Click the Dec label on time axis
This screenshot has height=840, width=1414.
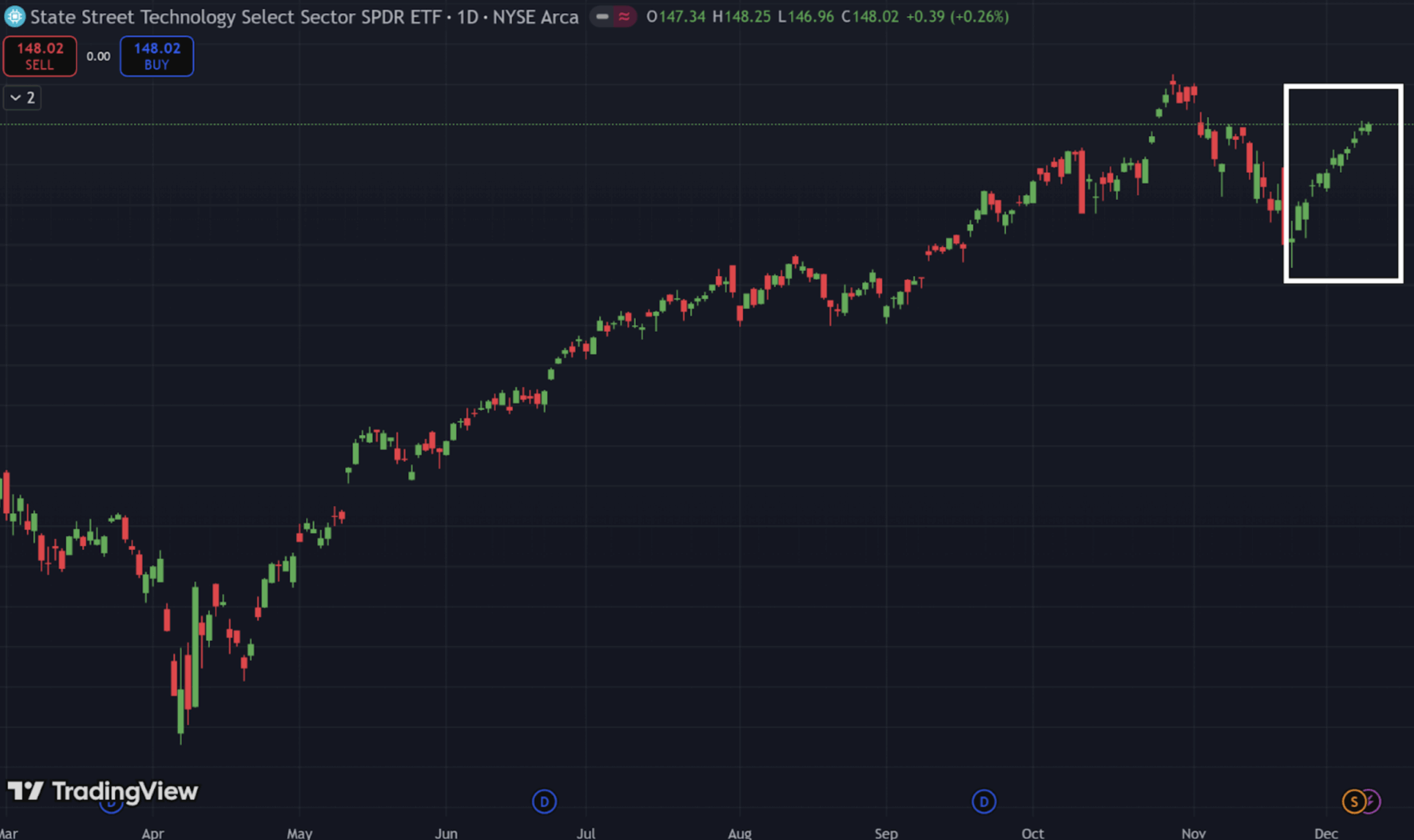[1326, 832]
